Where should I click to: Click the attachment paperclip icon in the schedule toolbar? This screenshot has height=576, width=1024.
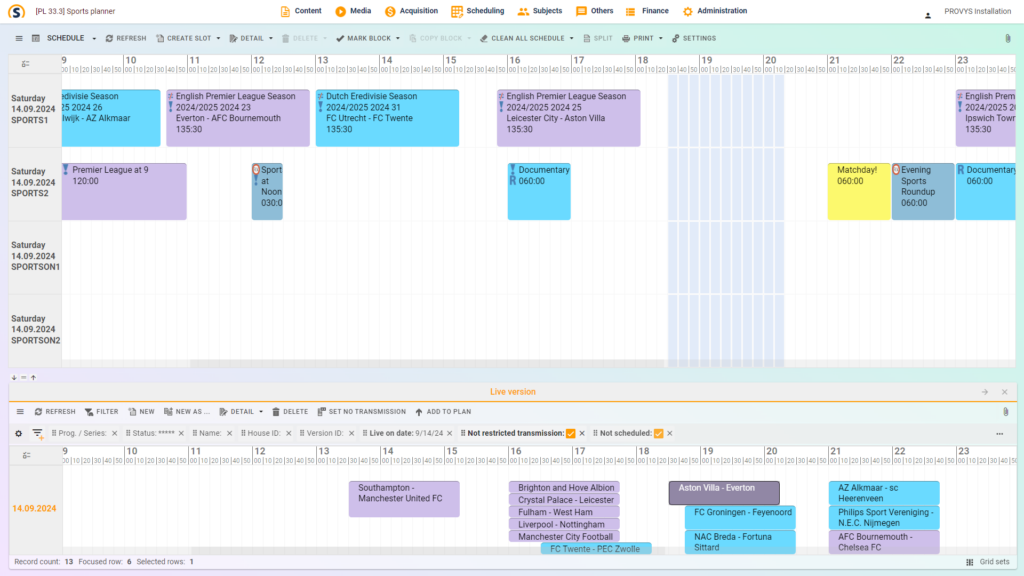click(1008, 39)
